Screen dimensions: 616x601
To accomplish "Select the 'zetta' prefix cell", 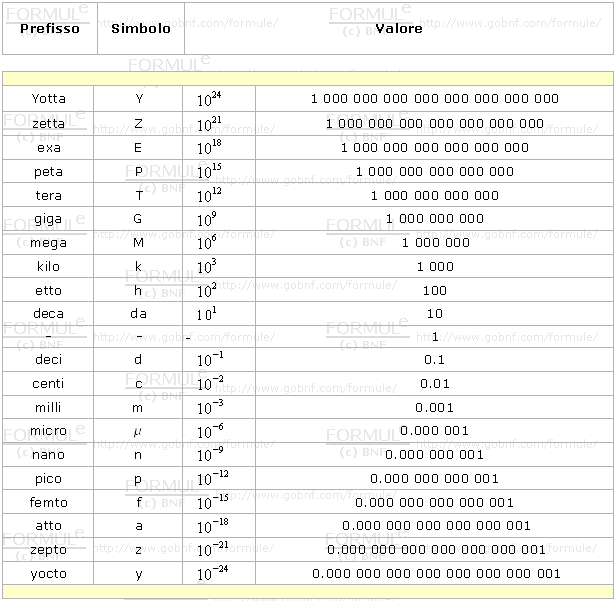I will pyautogui.click(x=48, y=123).
